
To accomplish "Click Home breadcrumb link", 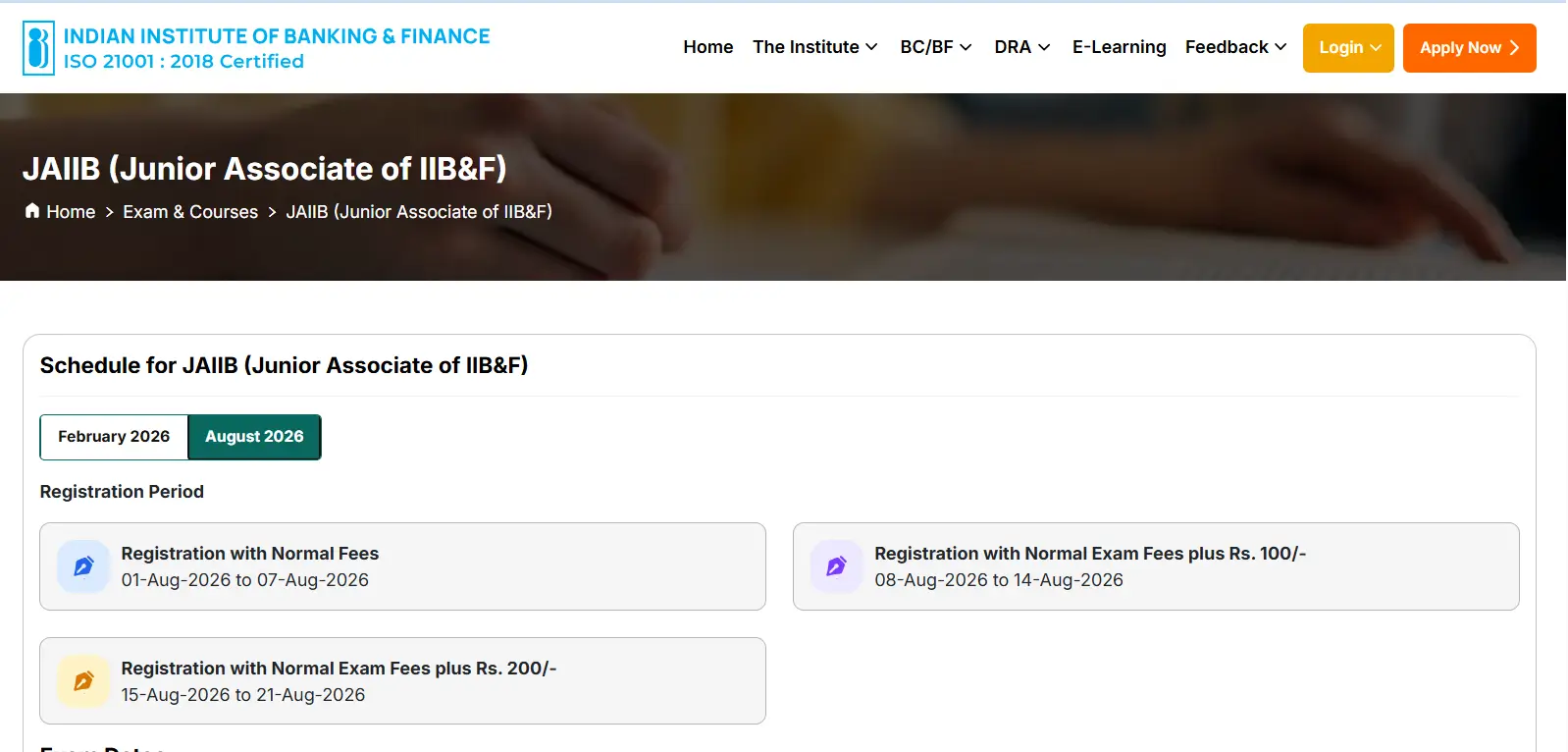I will click(71, 212).
